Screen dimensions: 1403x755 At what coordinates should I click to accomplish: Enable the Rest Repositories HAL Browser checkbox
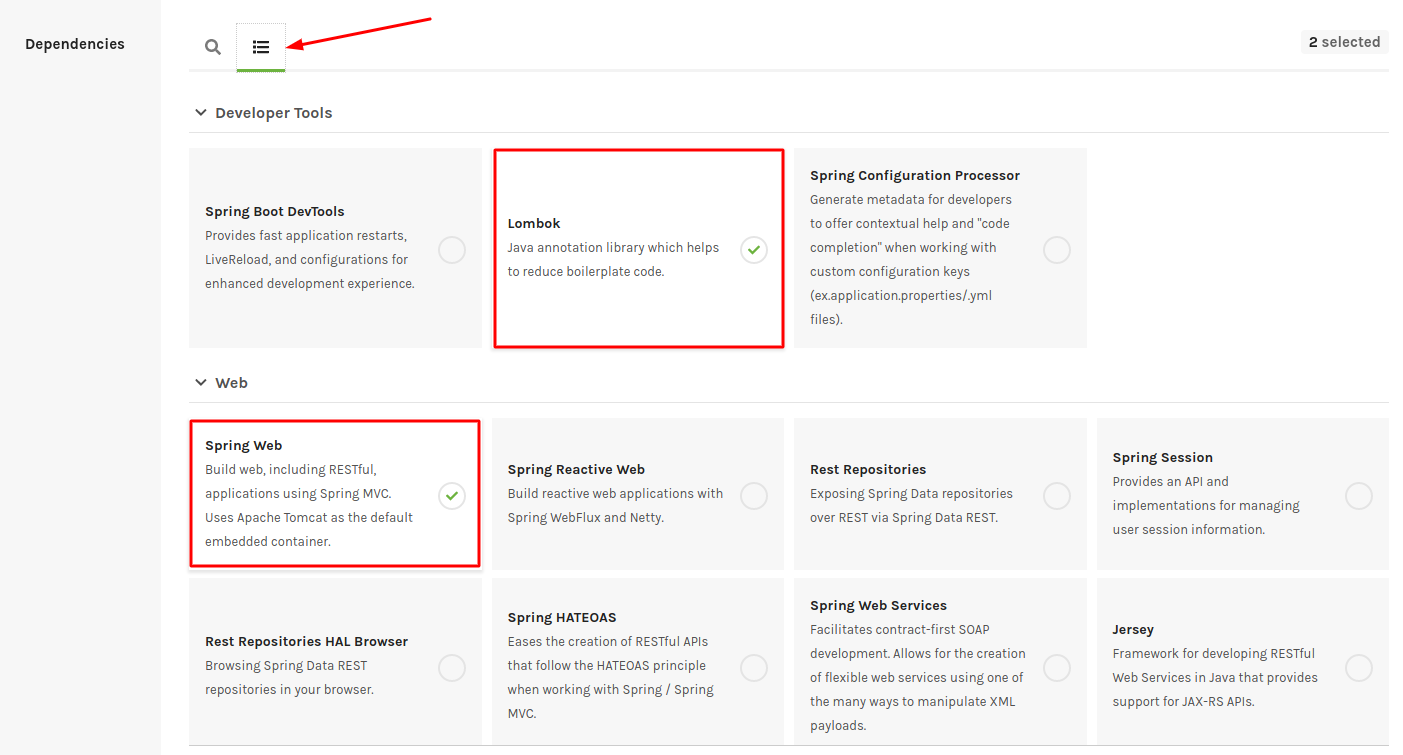tap(452, 668)
